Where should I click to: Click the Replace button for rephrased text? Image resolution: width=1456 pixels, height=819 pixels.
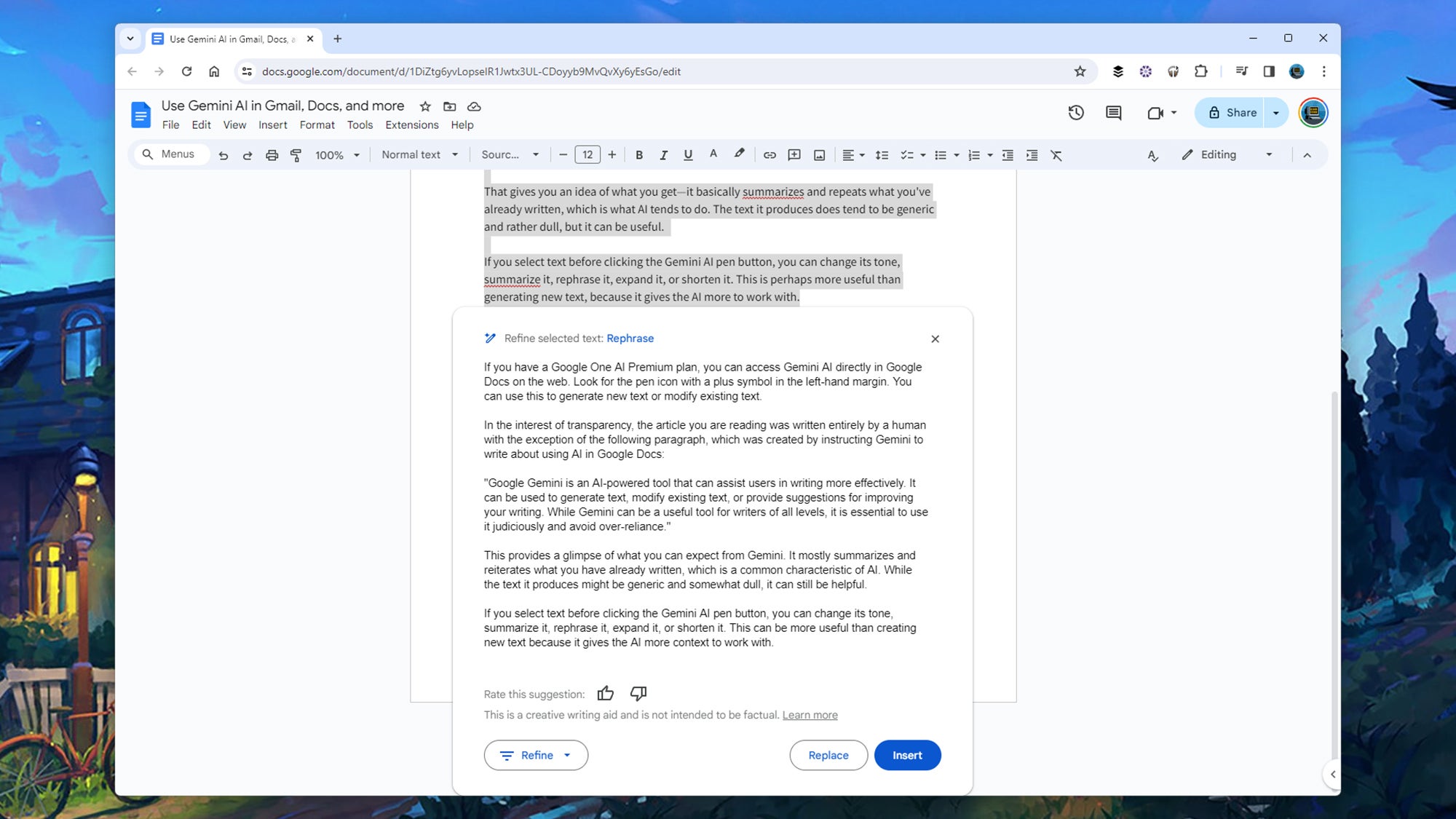tap(827, 754)
